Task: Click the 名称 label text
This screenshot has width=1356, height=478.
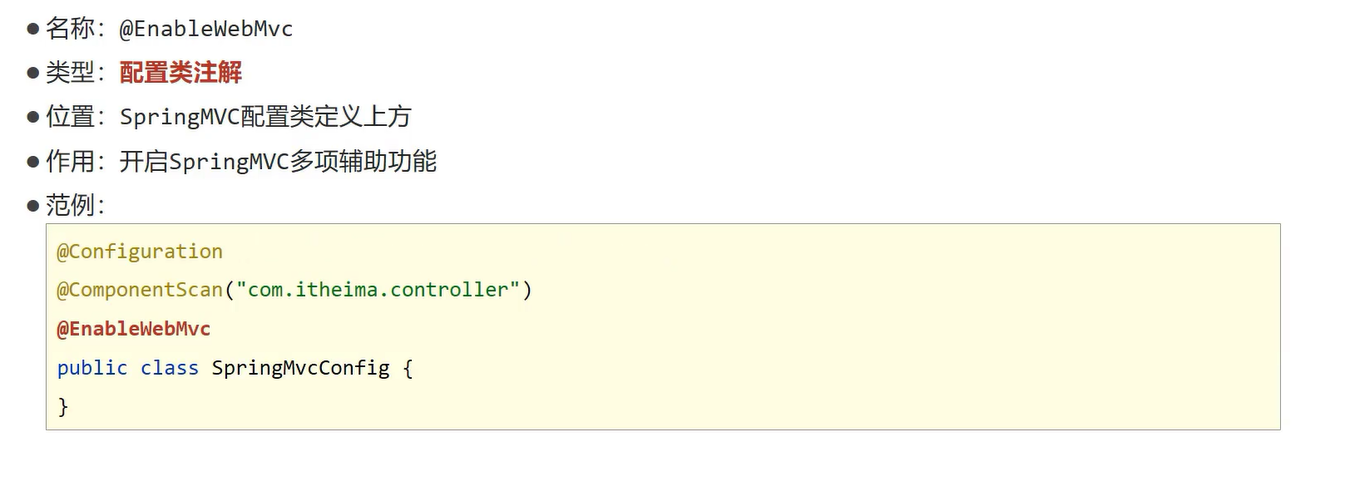Action: point(70,29)
